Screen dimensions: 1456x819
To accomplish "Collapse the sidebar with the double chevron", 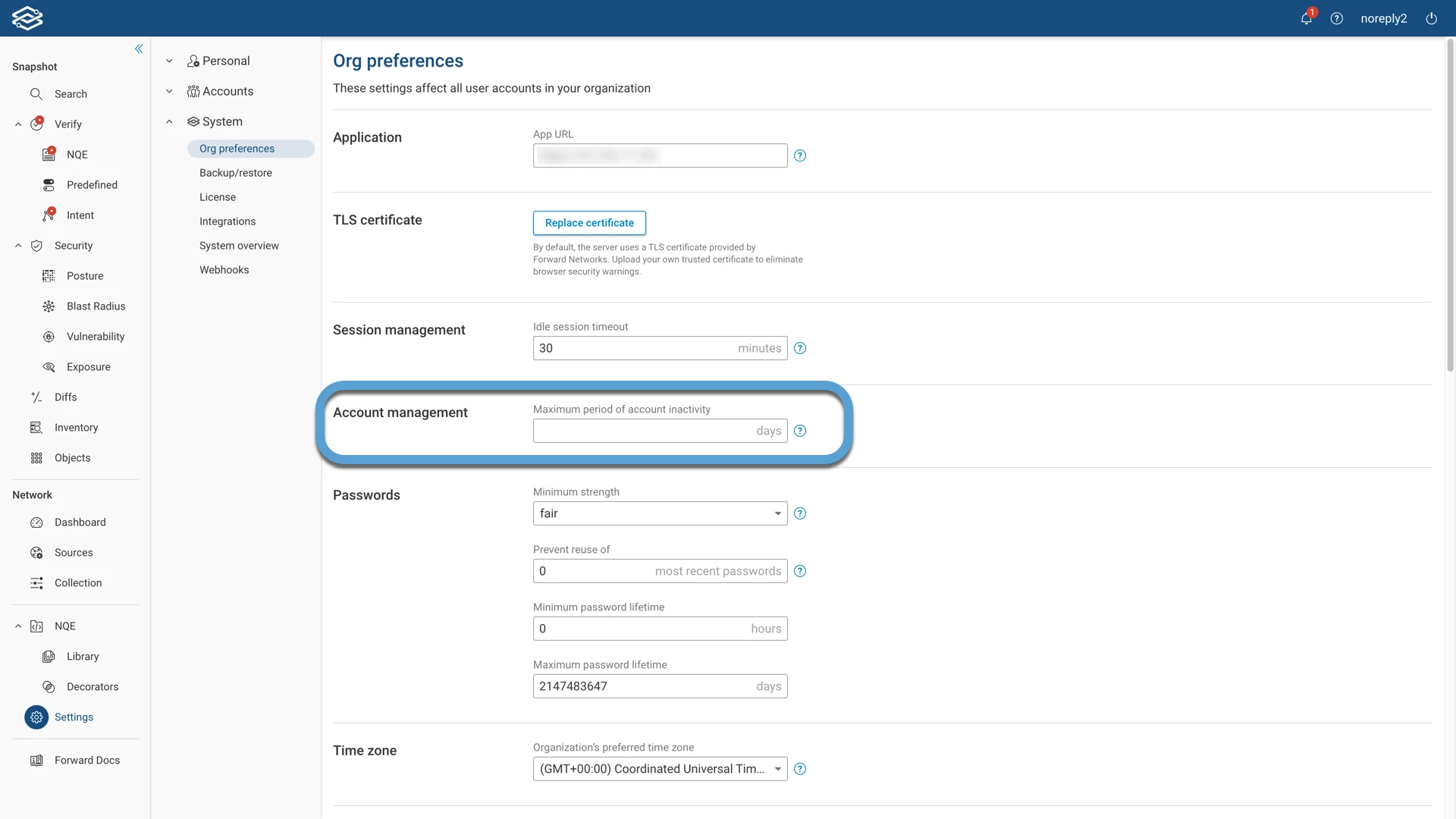I will (139, 49).
